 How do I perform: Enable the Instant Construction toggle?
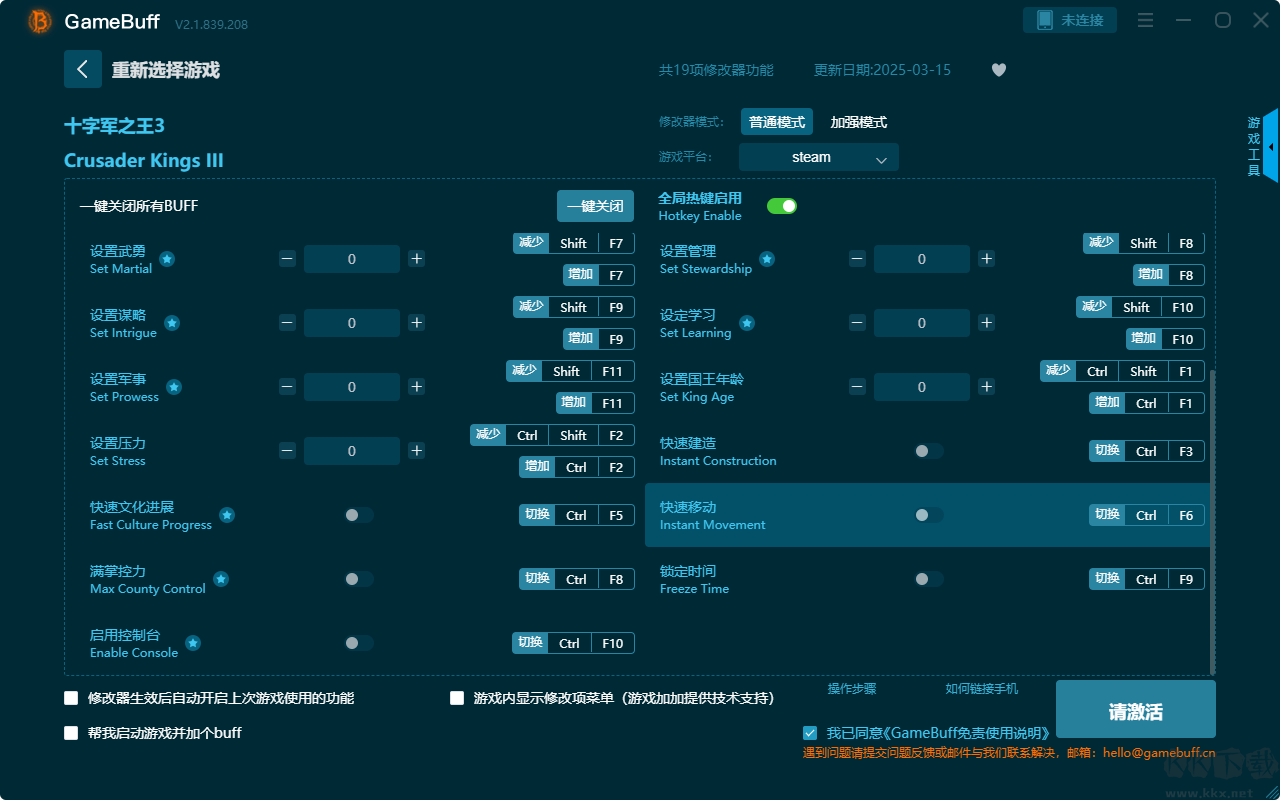929,451
